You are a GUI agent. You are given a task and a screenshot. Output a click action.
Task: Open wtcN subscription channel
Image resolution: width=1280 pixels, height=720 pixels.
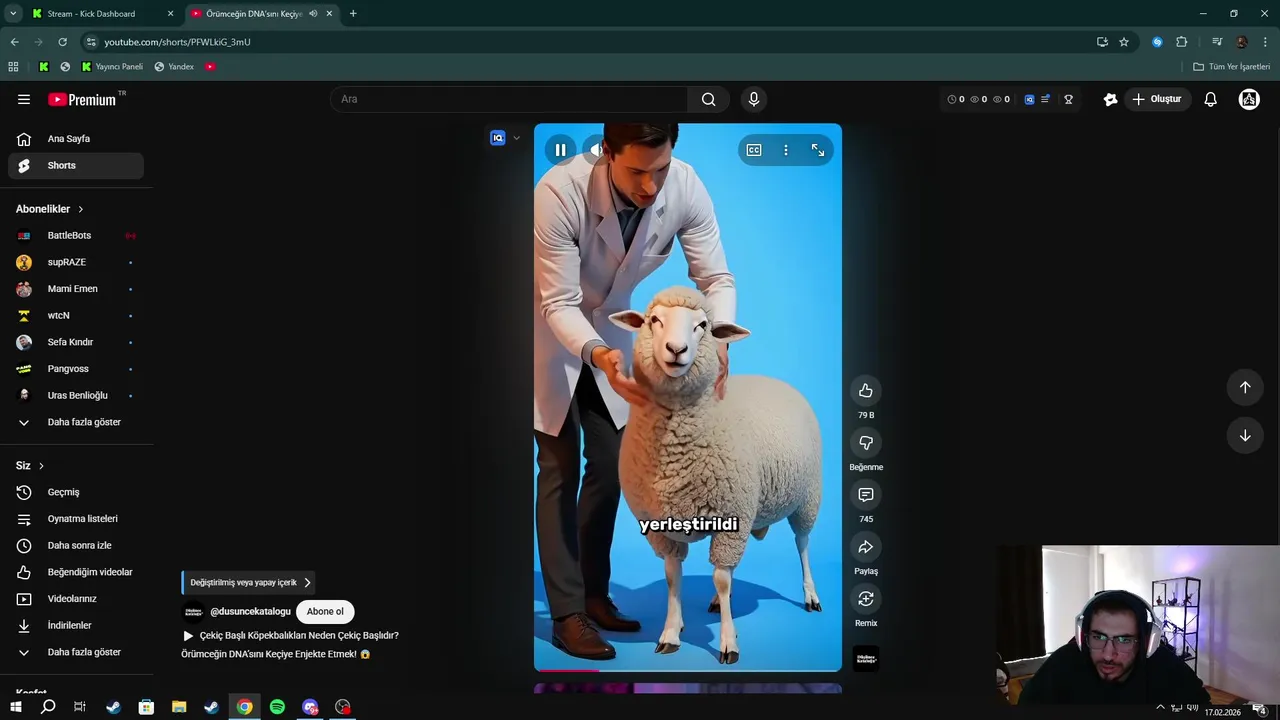coord(76,316)
